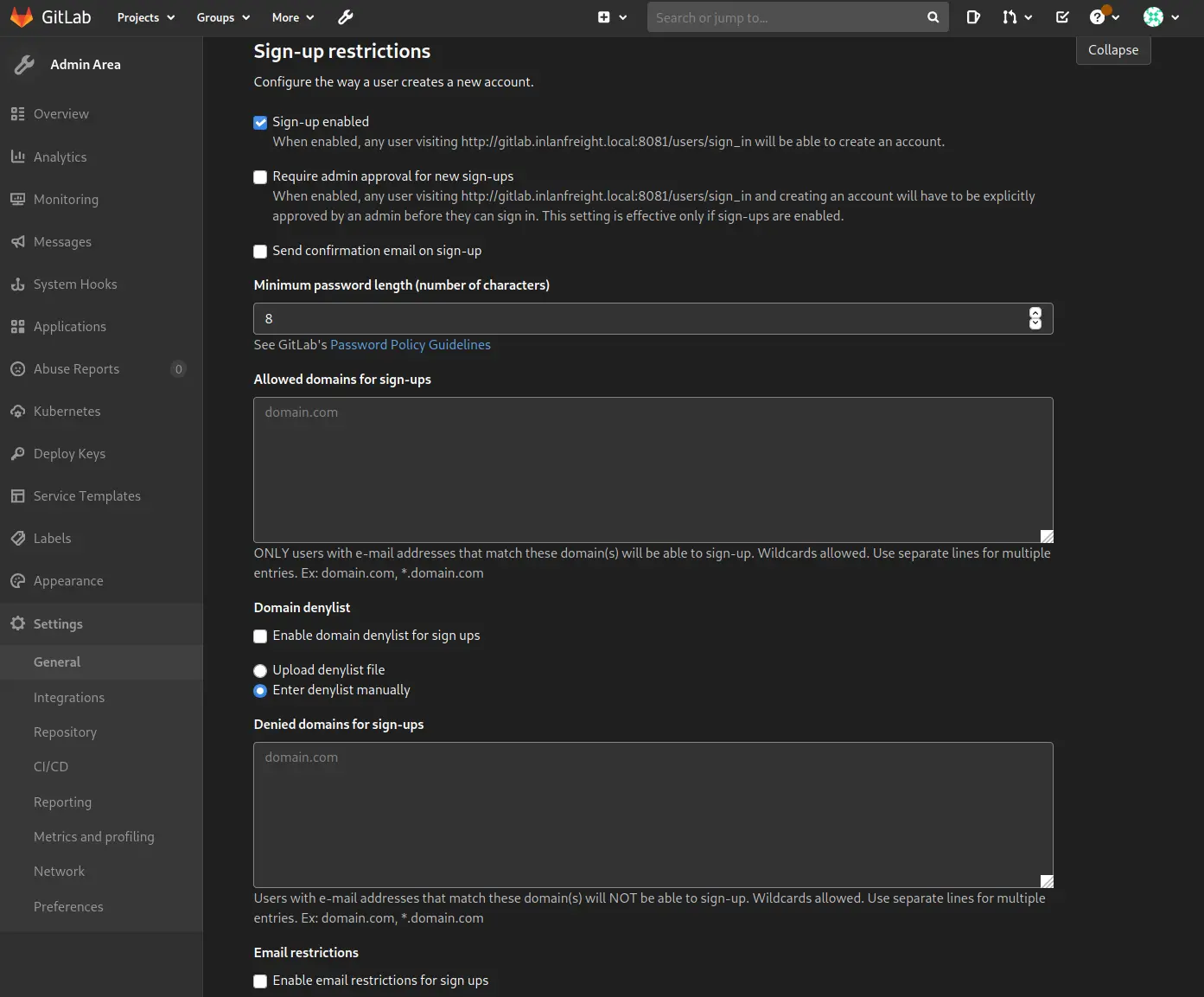Open the CI/CD settings page
1204x997 pixels.
click(x=51, y=767)
